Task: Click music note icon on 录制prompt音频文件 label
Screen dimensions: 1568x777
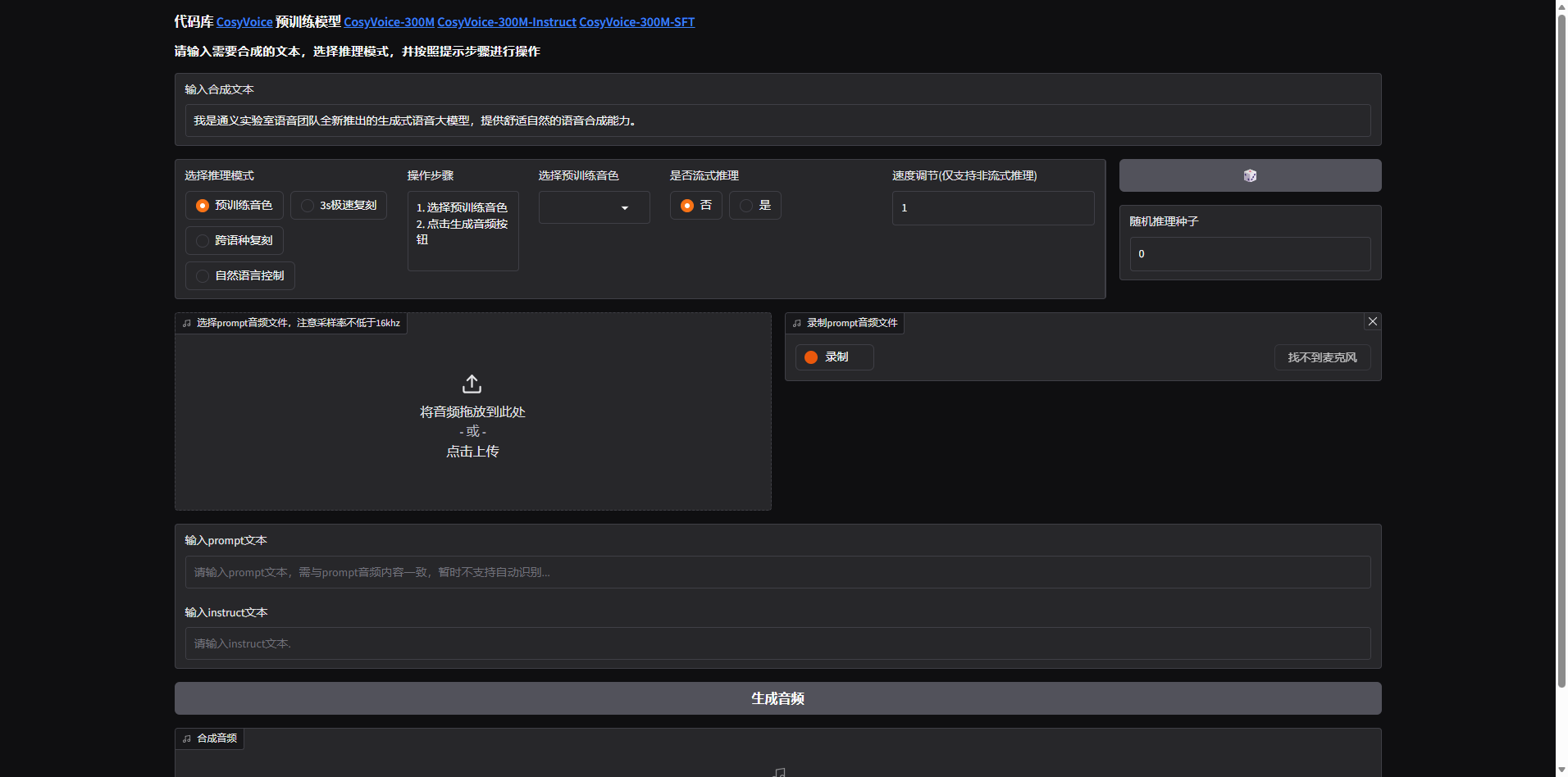Action: pyautogui.click(x=797, y=324)
